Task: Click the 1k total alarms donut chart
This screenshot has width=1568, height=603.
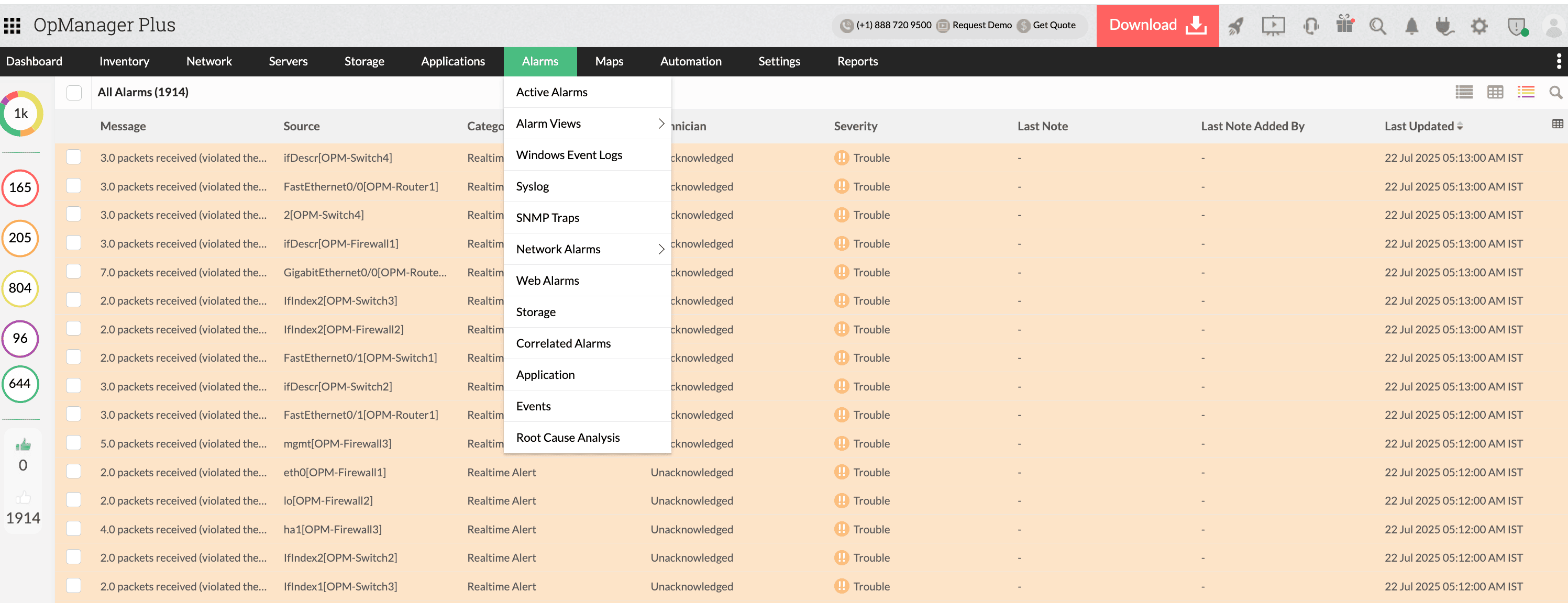Action: [21, 114]
